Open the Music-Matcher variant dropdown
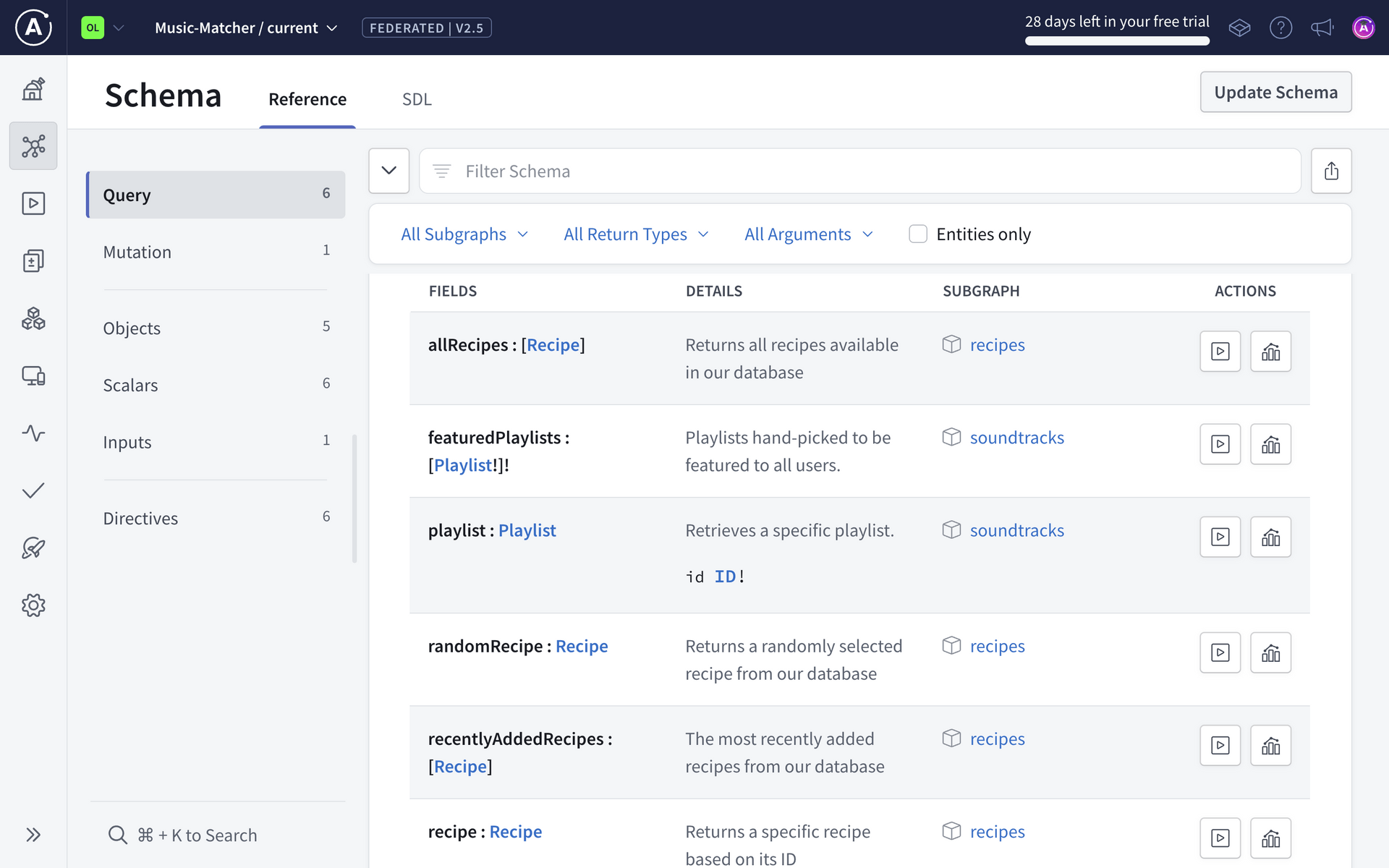 (247, 27)
